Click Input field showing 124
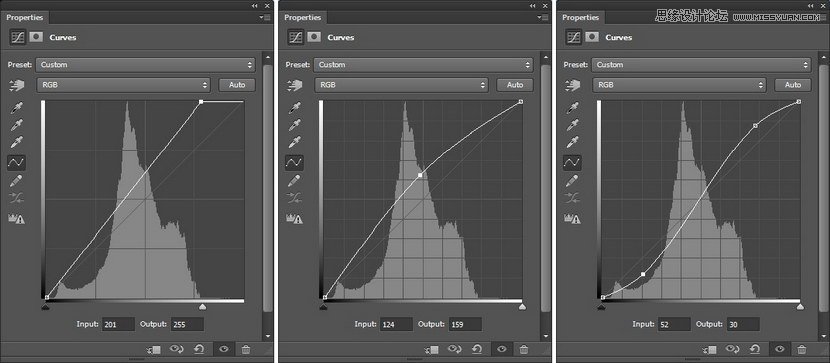Image resolution: width=830 pixels, height=363 pixels. pyautogui.click(x=396, y=324)
